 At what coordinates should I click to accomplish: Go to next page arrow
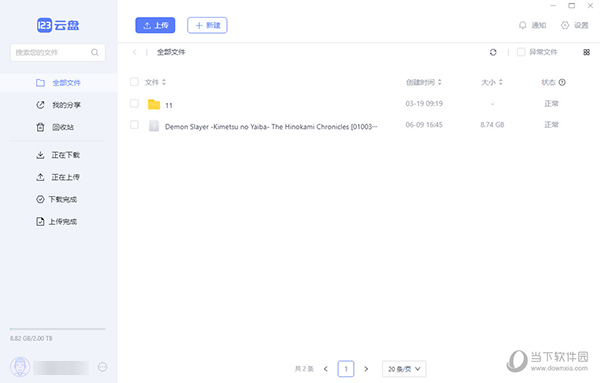[x=366, y=369]
